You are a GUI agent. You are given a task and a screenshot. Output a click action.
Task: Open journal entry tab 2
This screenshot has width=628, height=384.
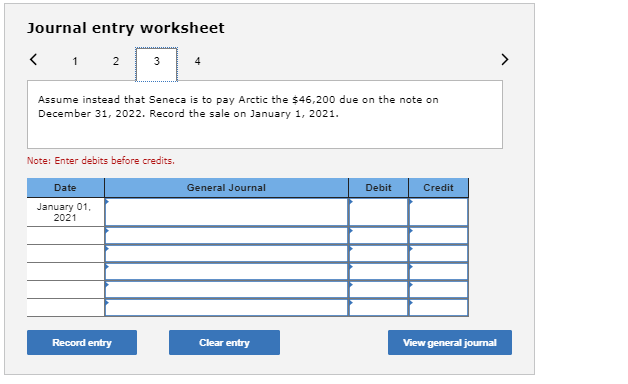point(116,61)
